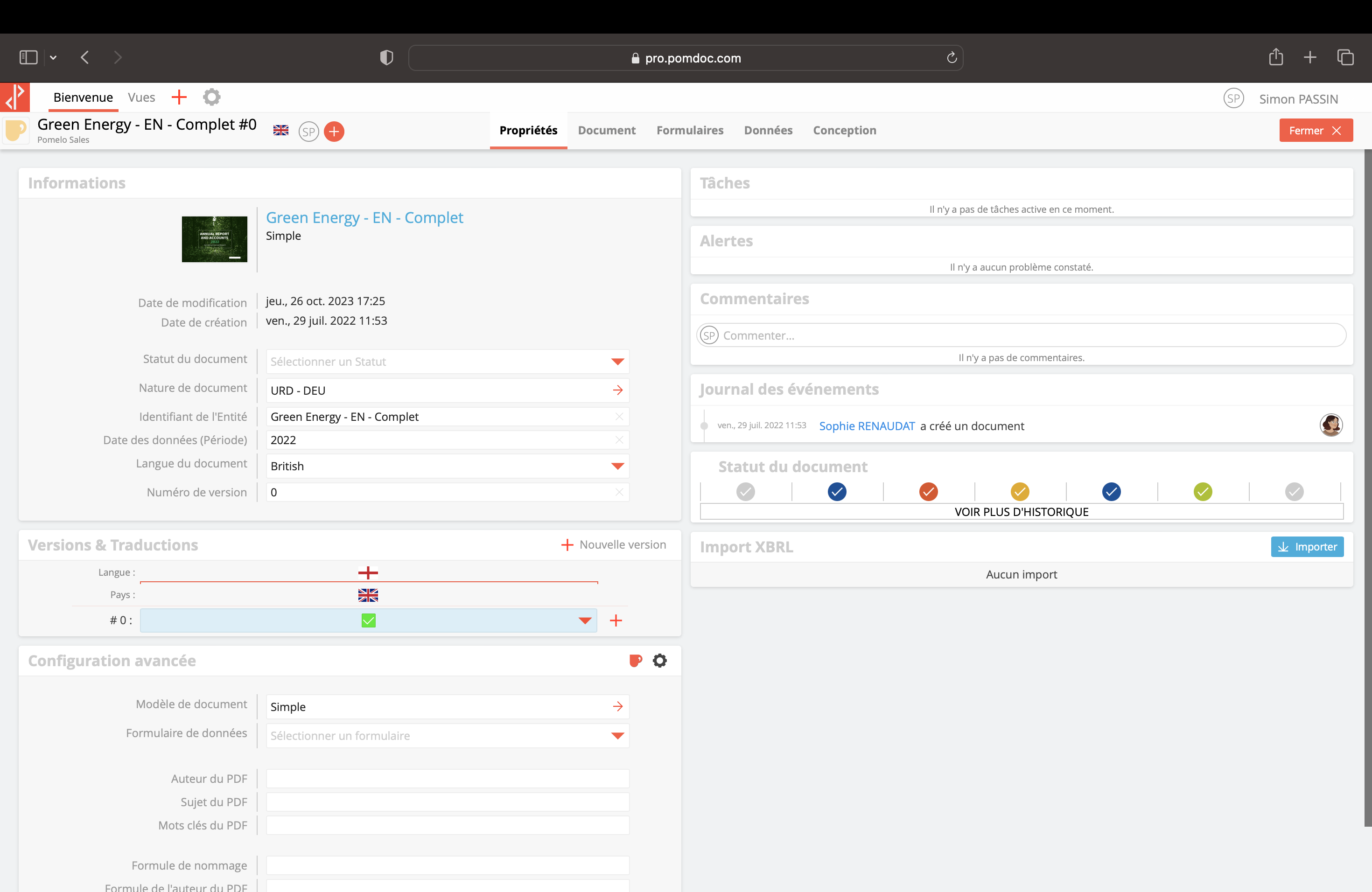This screenshot has width=1372, height=892.
Task: Click the green status check circle
Action: [x=1203, y=492]
